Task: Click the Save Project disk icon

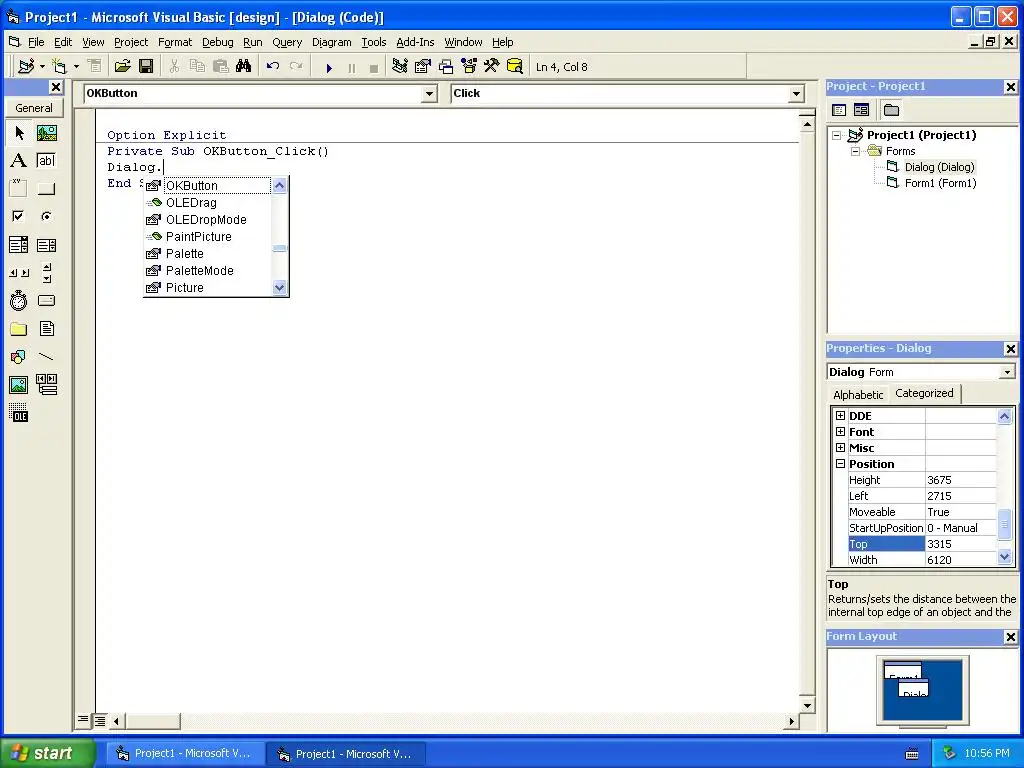Action: pos(146,66)
